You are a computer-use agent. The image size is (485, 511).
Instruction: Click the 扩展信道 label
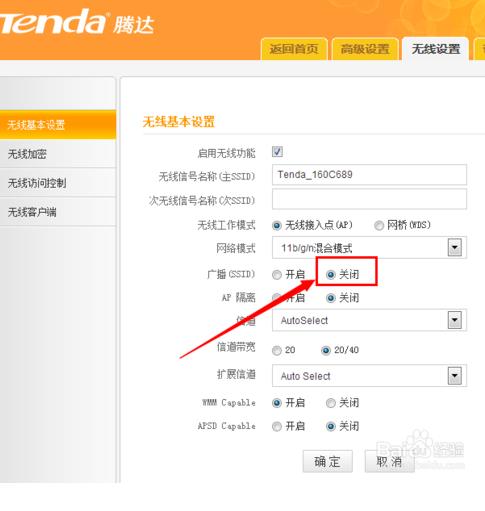pyautogui.click(x=236, y=374)
